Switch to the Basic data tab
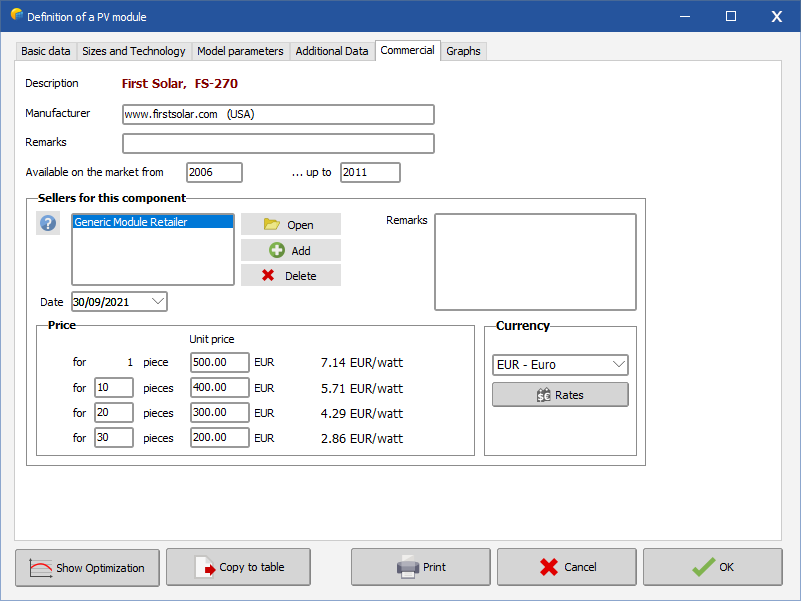Viewport: 801px width, 601px height. 46,51
